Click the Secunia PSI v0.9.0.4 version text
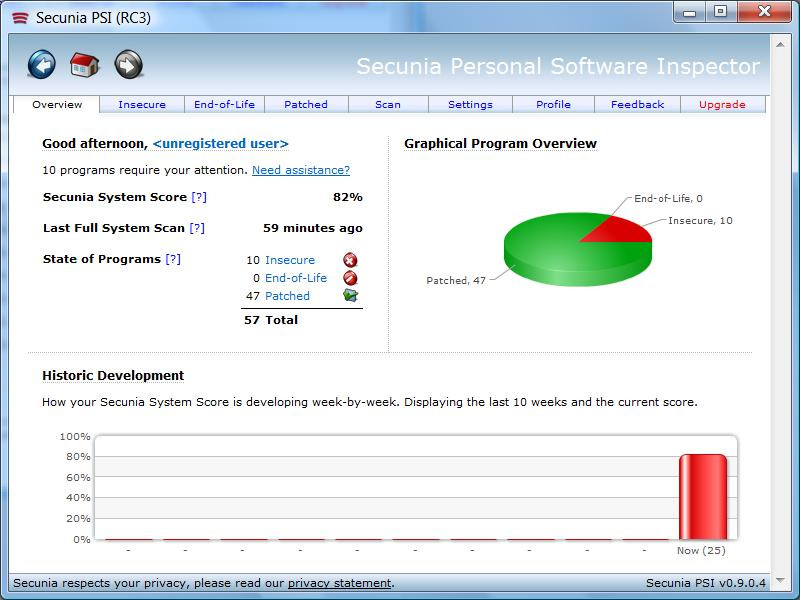Image resolution: width=800 pixels, height=600 pixels. coord(706,583)
